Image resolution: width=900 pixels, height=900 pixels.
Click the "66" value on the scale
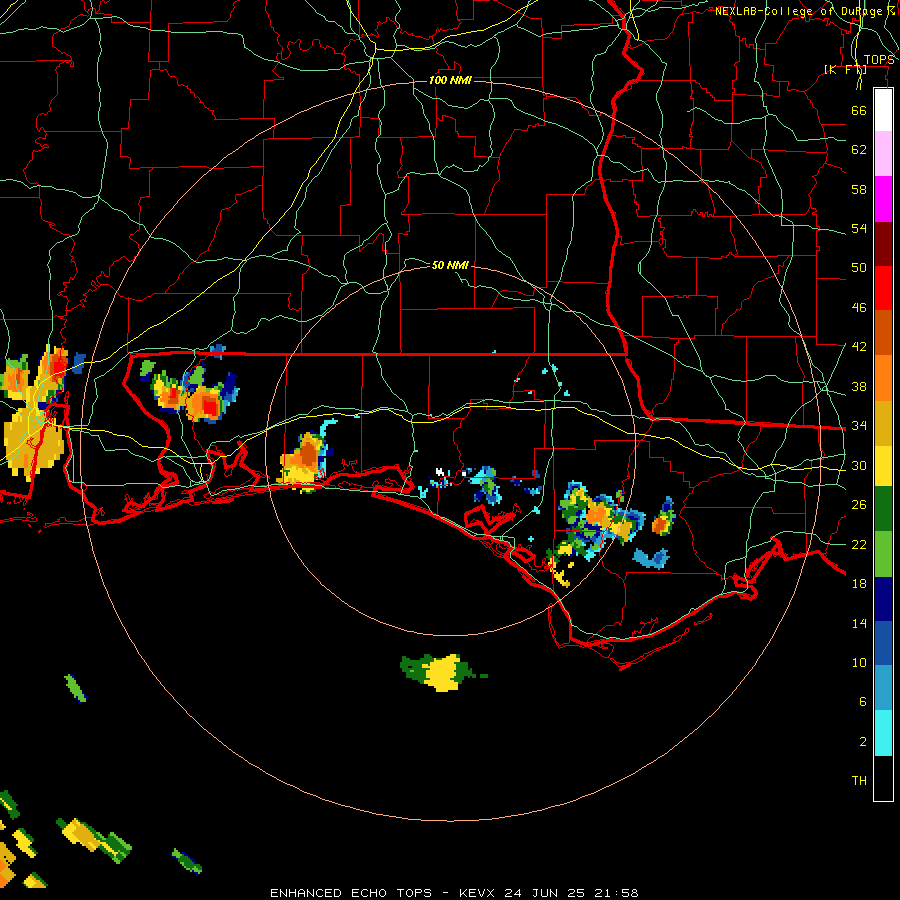tap(859, 110)
